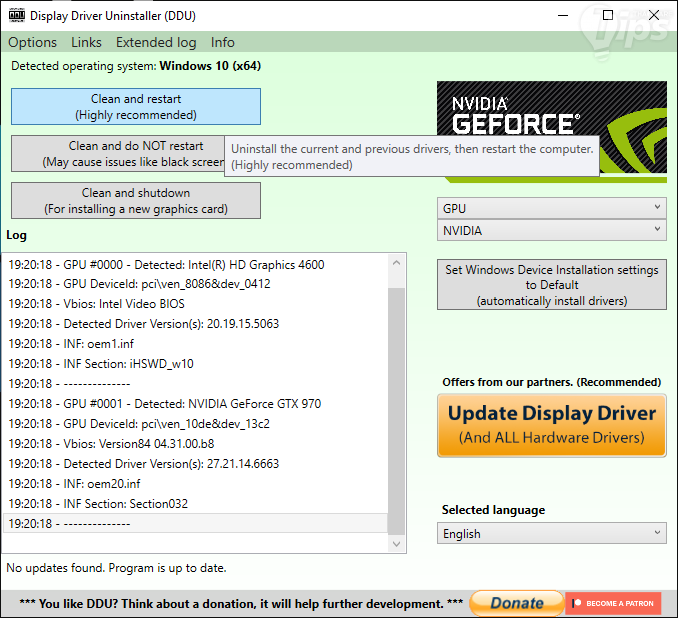The width and height of the screenshot is (678, 618).
Task: Select log line INF Section: Section032
Action: (x=195, y=503)
